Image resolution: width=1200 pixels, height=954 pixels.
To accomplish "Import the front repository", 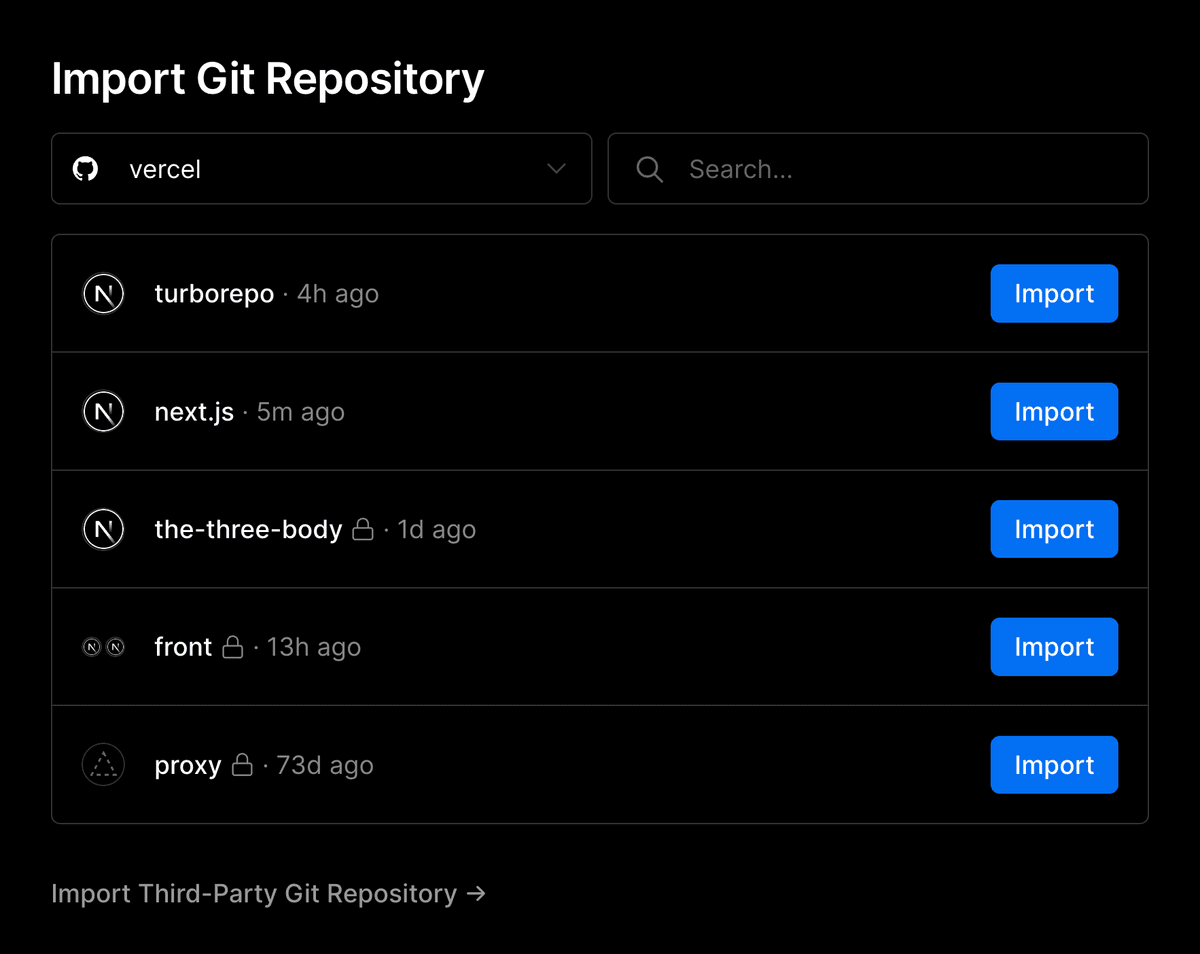I will [1054, 648].
